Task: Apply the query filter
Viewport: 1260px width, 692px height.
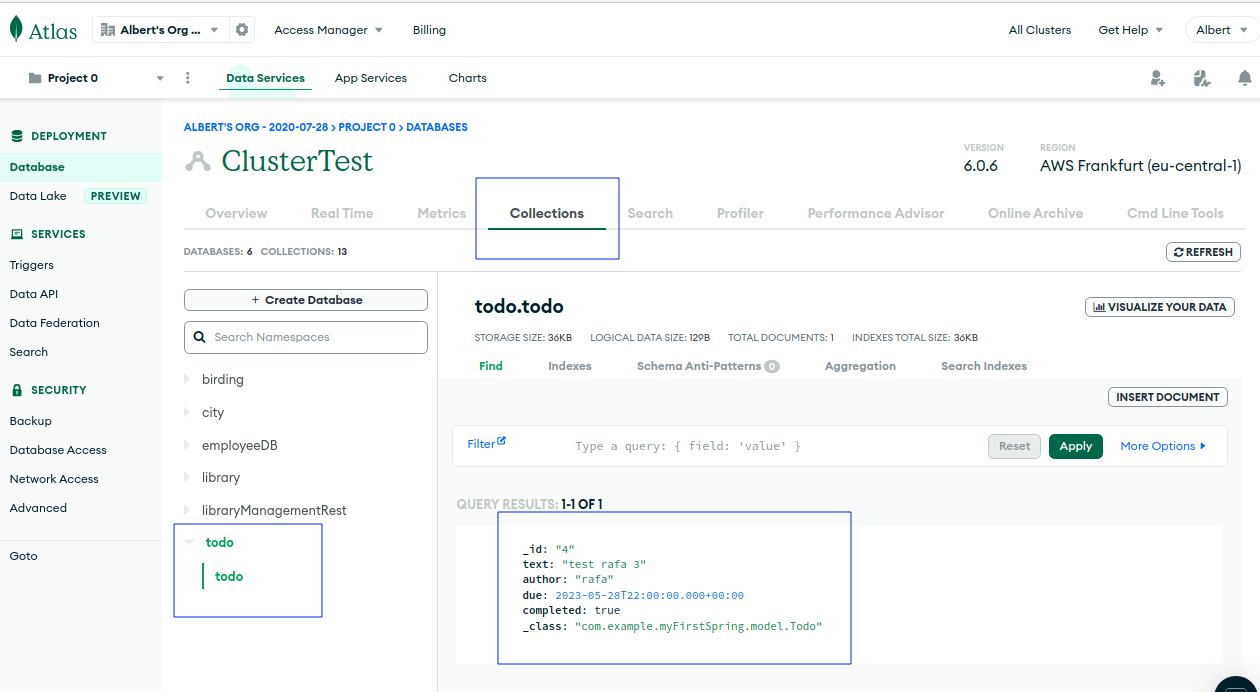Action: (1076, 446)
